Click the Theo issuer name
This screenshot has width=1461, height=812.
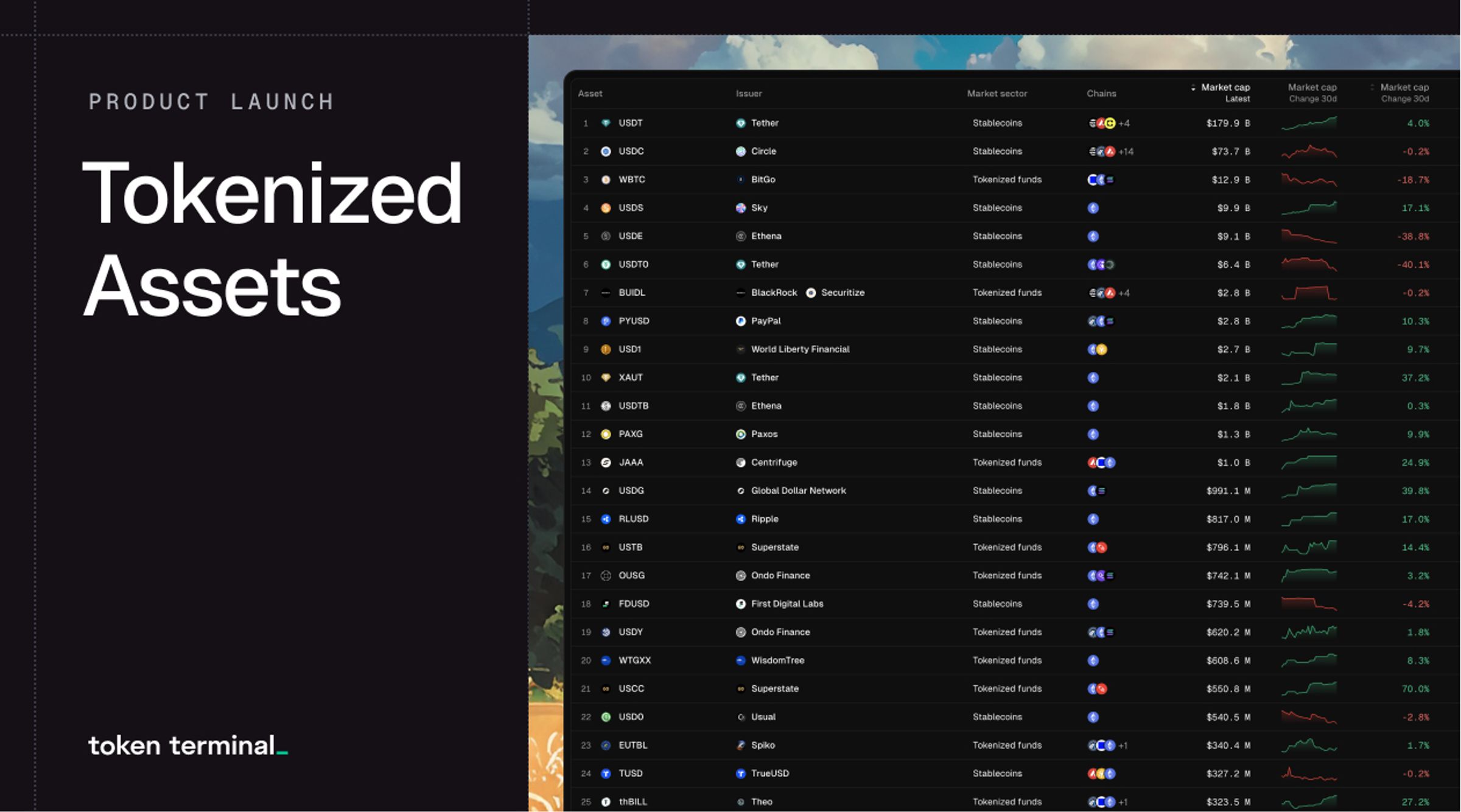tap(762, 802)
